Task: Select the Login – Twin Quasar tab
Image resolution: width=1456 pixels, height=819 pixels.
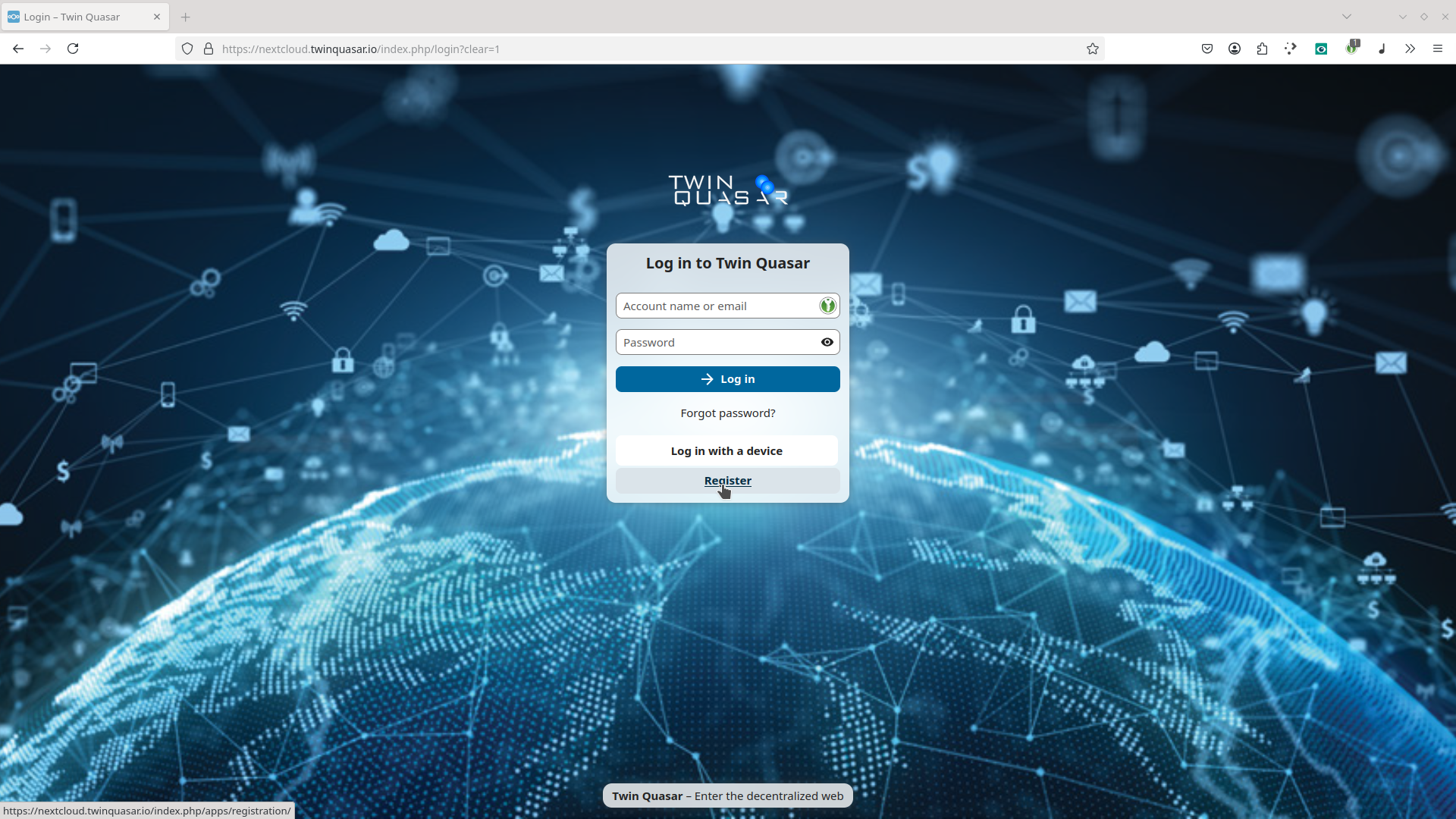Action: 85,17
